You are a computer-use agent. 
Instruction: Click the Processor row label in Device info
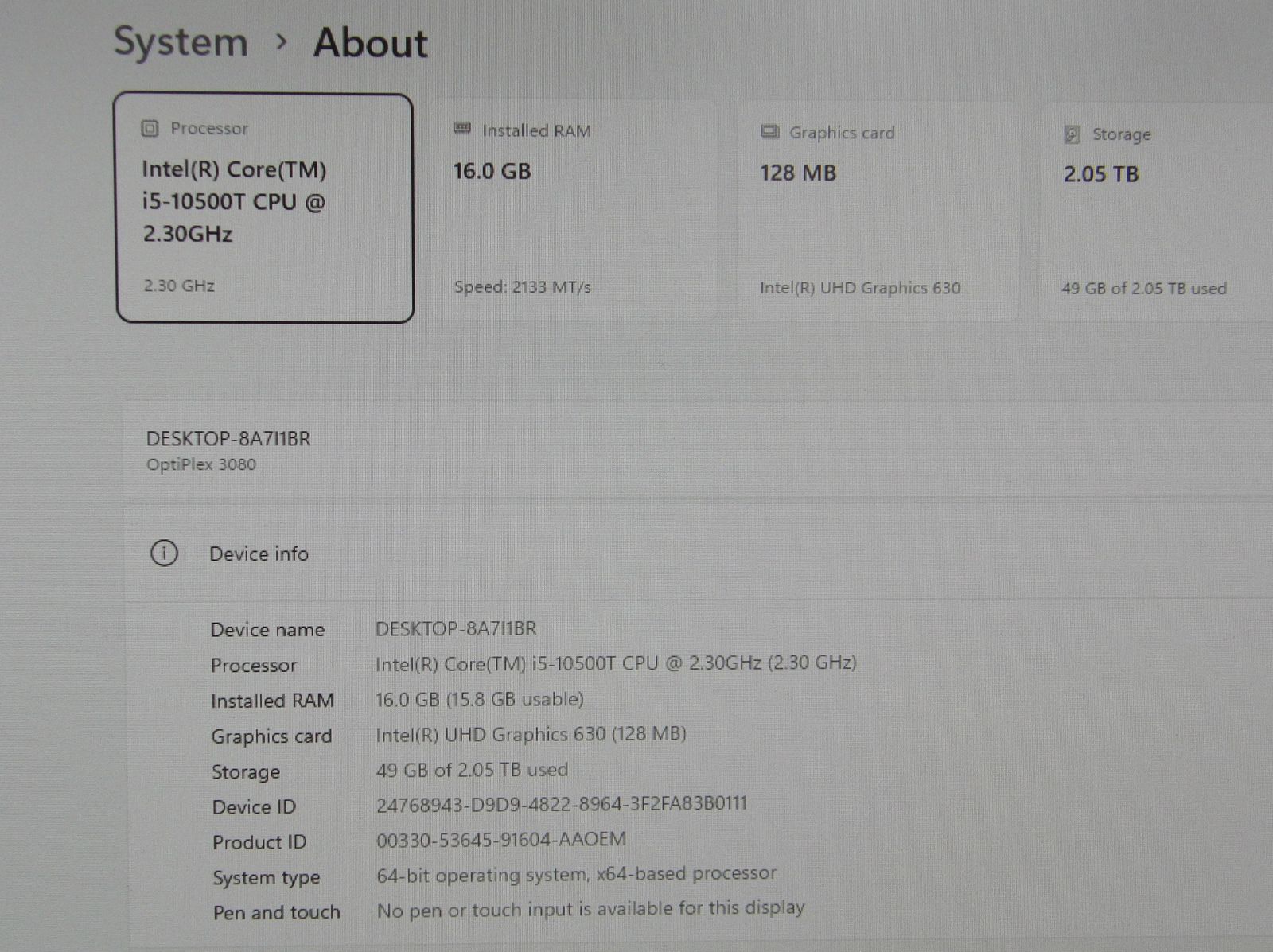(x=254, y=666)
